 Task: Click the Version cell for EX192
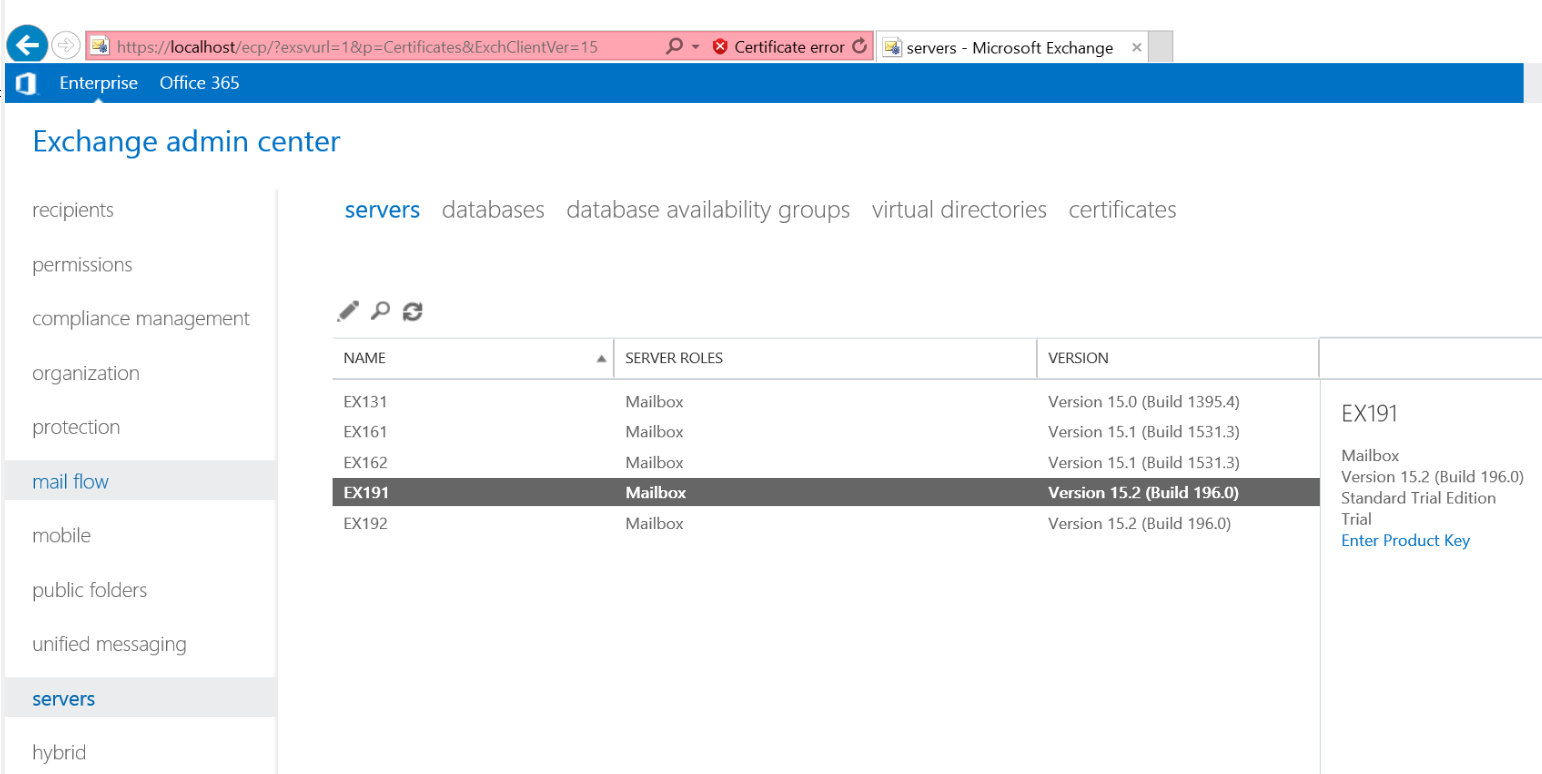click(x=1139, y=523)
